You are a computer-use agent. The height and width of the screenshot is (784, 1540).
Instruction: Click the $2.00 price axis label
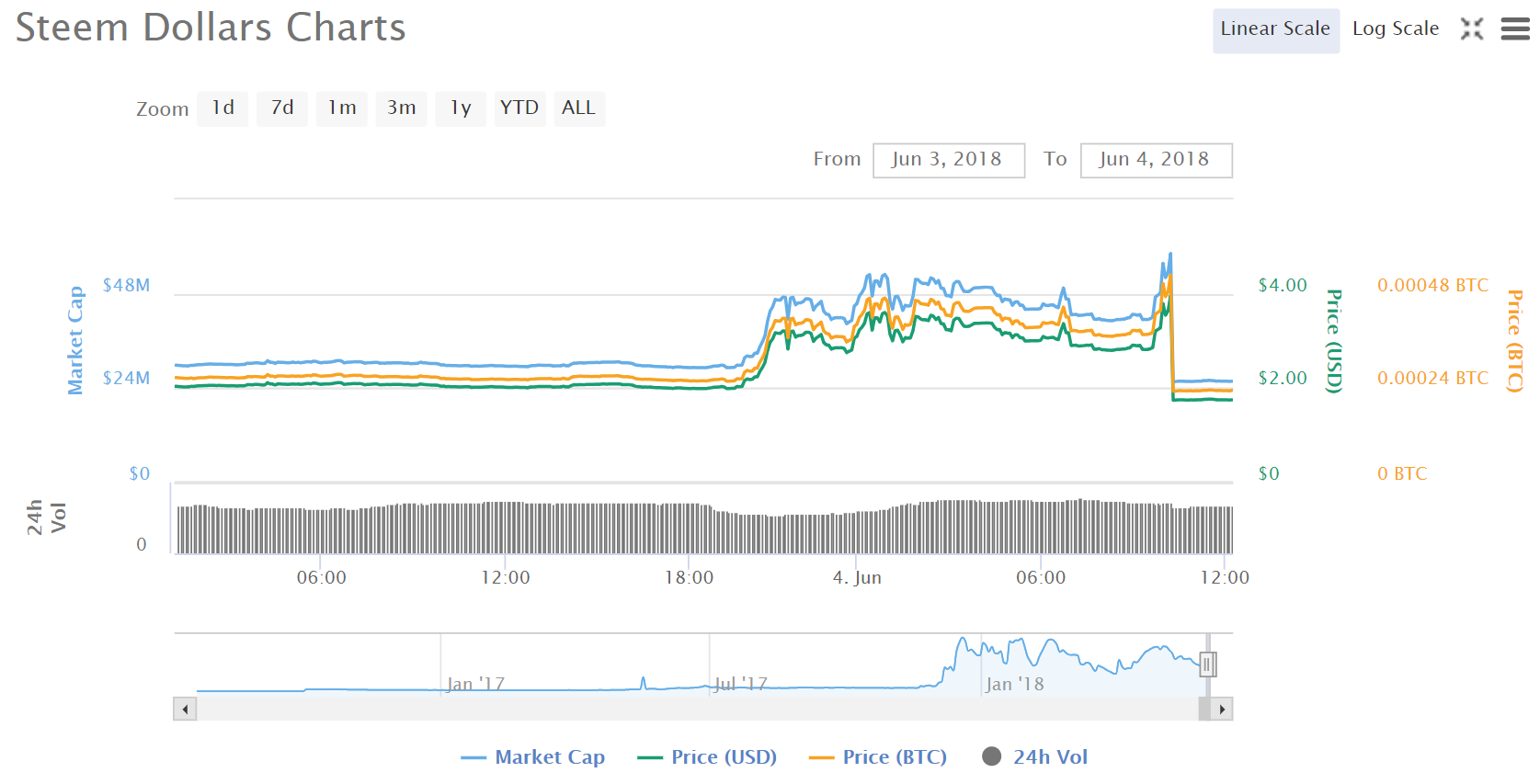(x=1283, y=379)
